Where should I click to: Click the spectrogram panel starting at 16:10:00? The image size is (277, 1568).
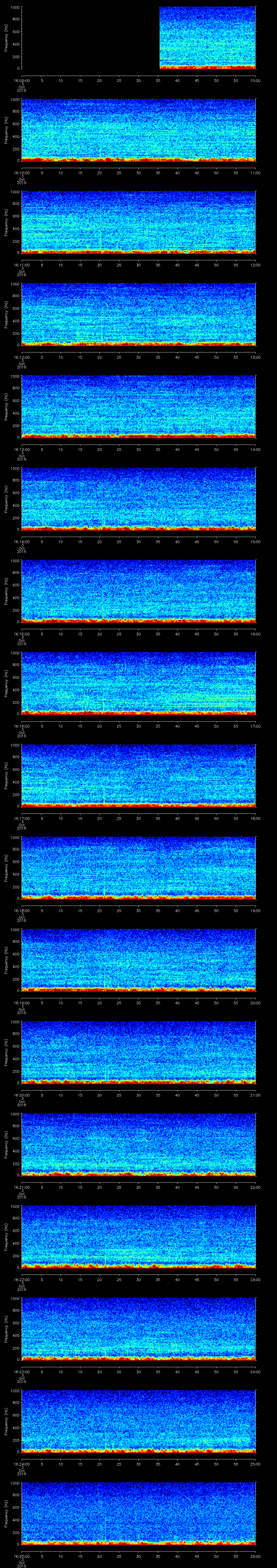point(139,130)
